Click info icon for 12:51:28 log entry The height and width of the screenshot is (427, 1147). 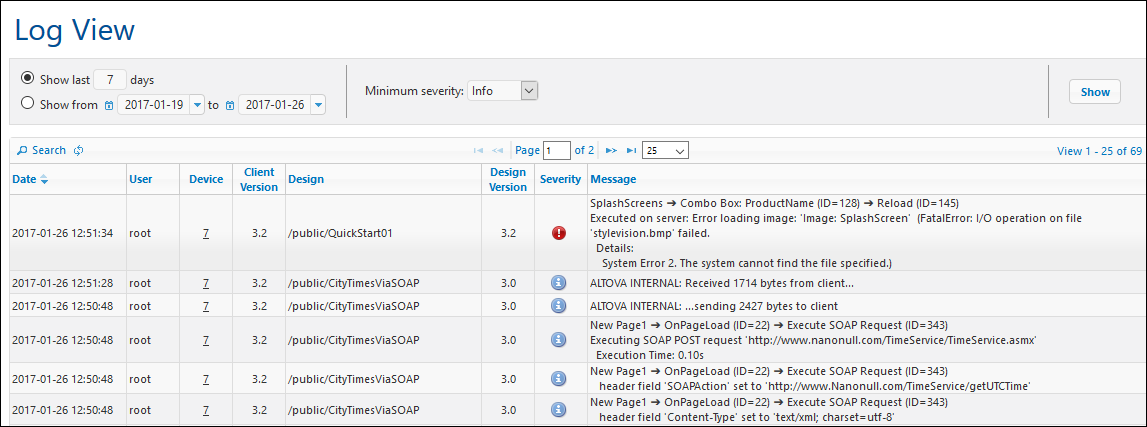coord(558,283)
